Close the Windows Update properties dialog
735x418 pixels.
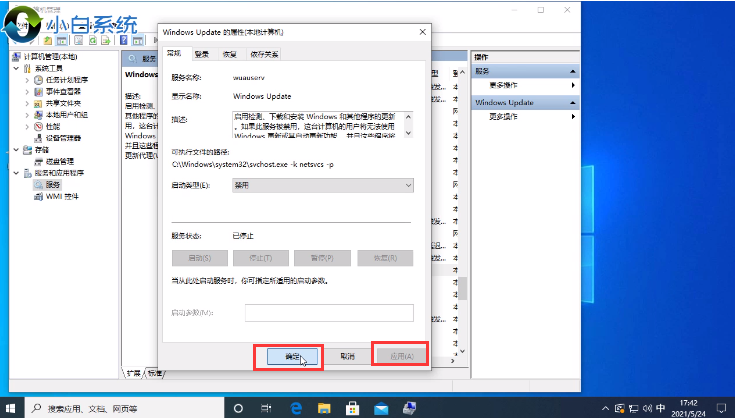[x=422, y=32]
